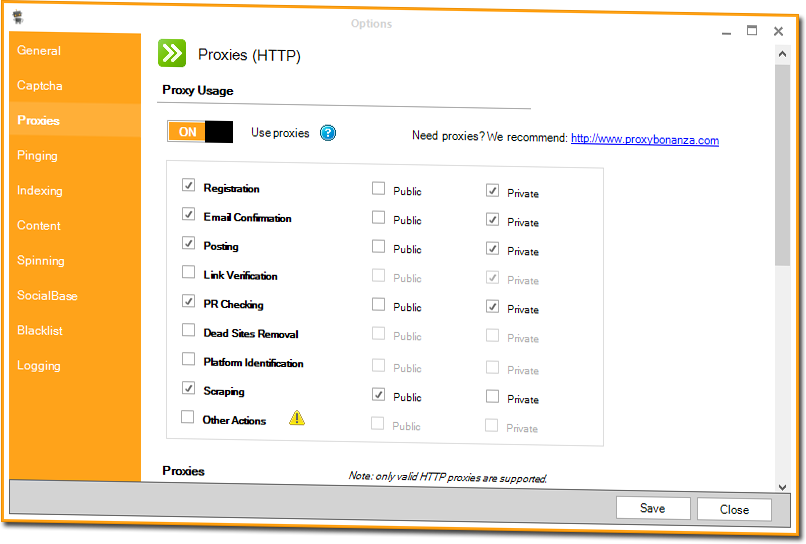Viewport: 806px width, 544px height.
Task: Uncheck the Registration checkbox
Action: tap(188, 185)
